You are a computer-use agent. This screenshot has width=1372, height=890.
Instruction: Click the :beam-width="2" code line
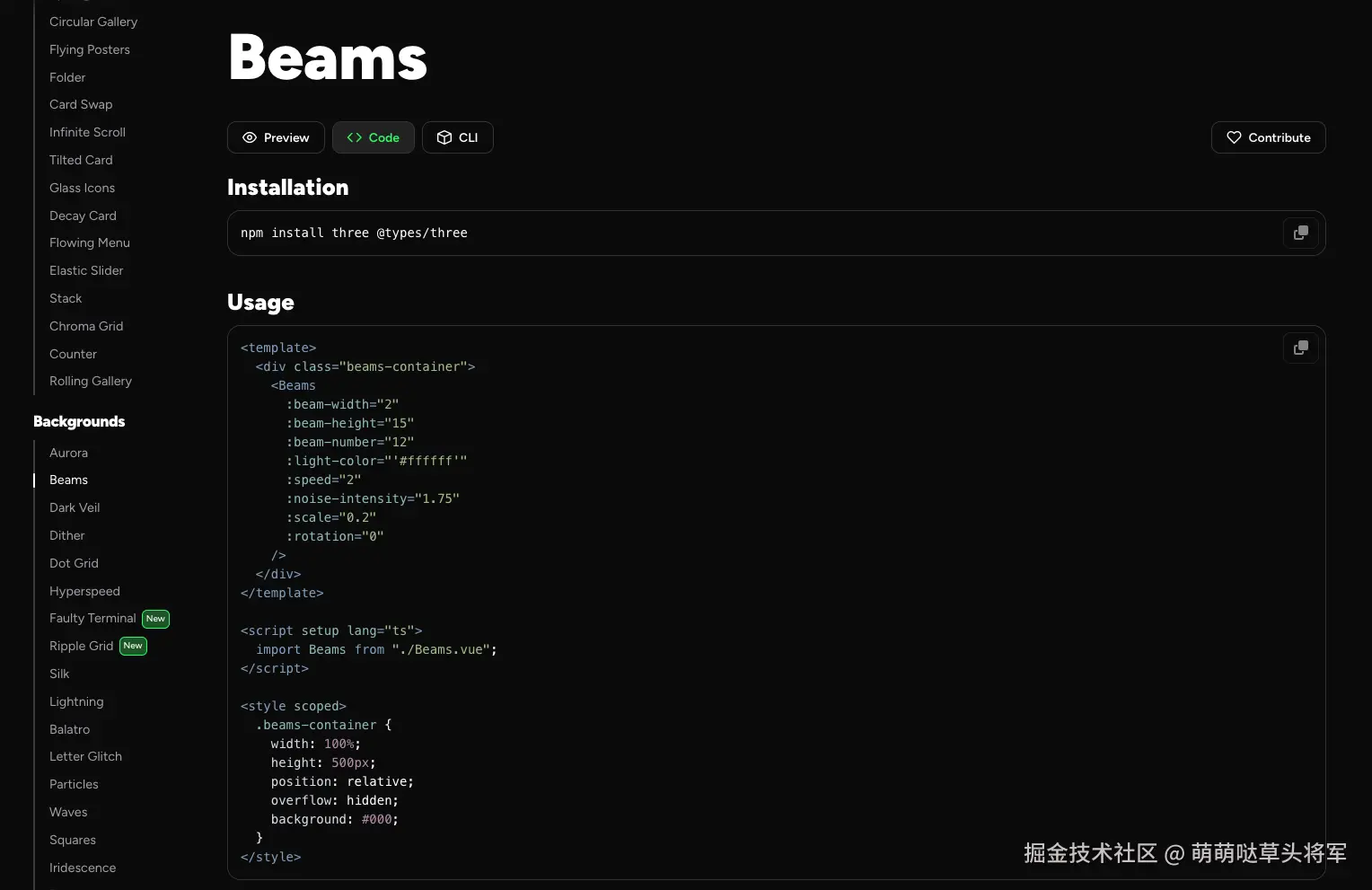point(342,404)
